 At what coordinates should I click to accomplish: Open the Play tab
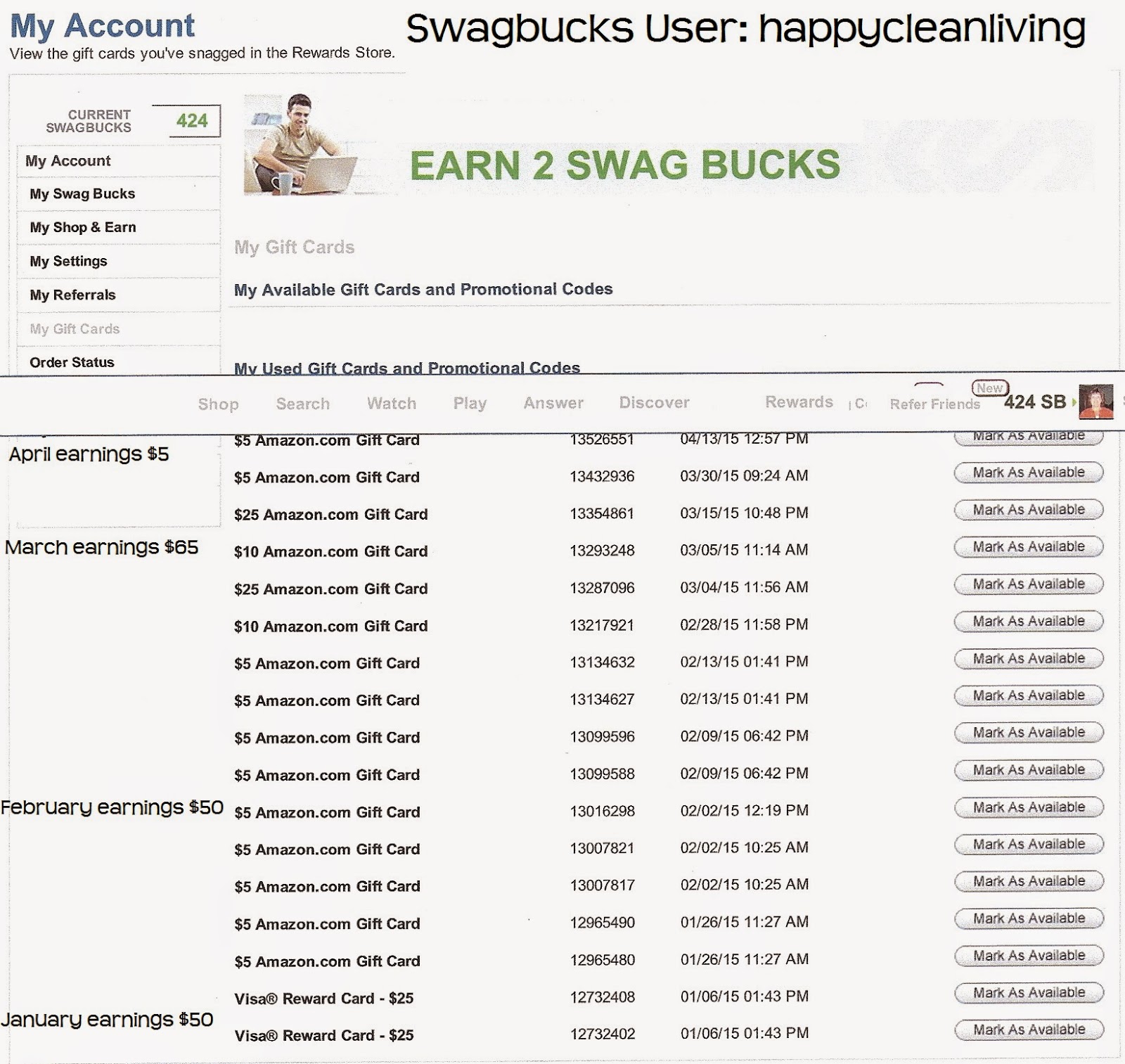pos(470,404)
